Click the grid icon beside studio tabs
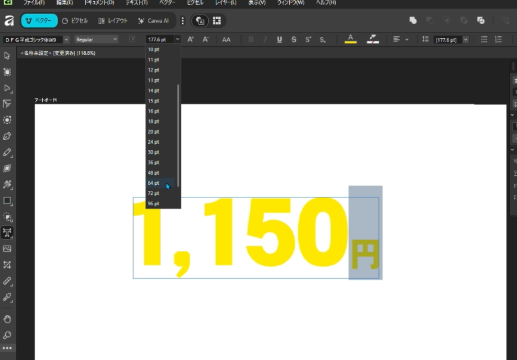517x360 pixels. point(217,21)
